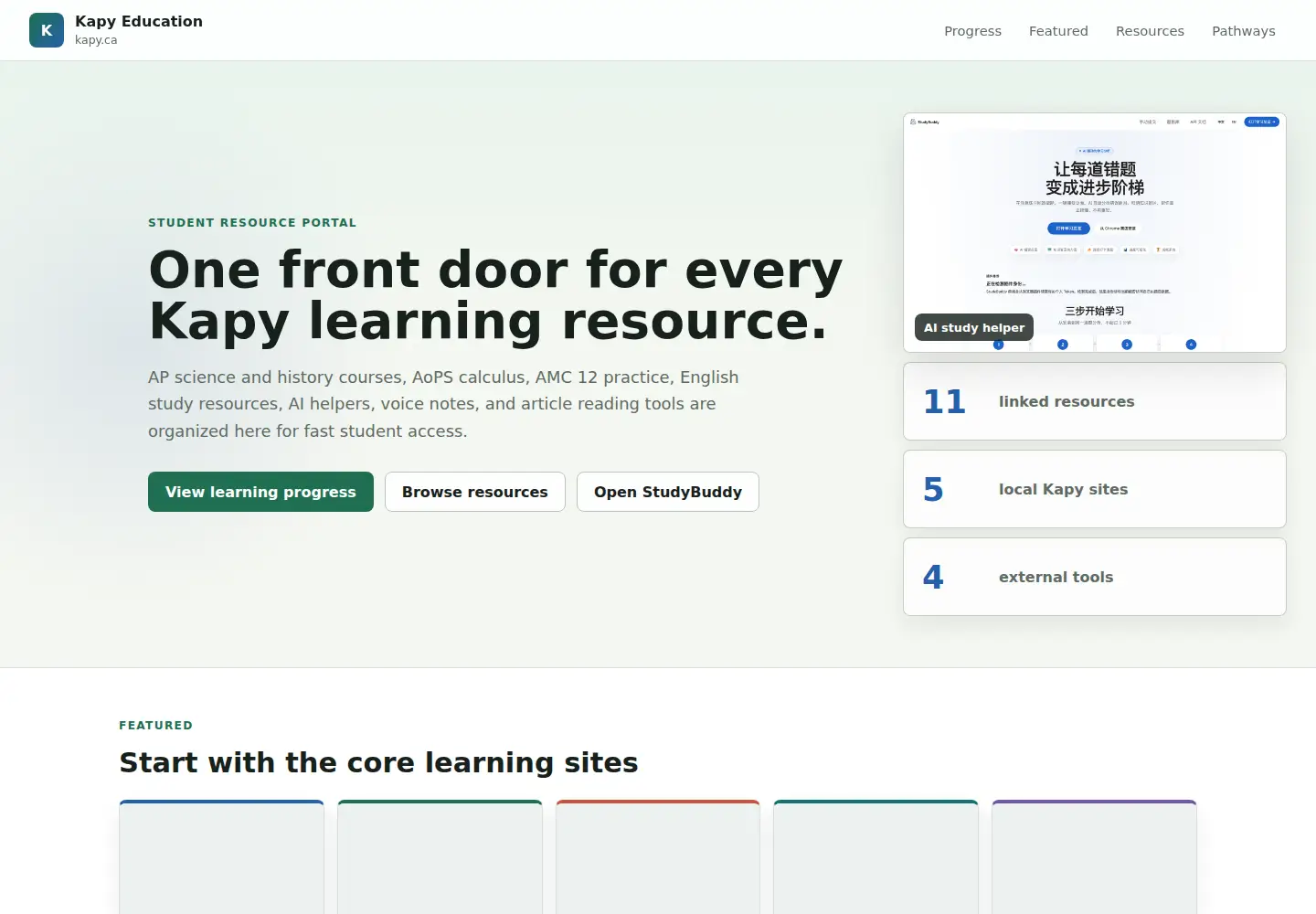Open the red-topped featured card
This screenshot has width=1316, height=914.
coord(658,856)
